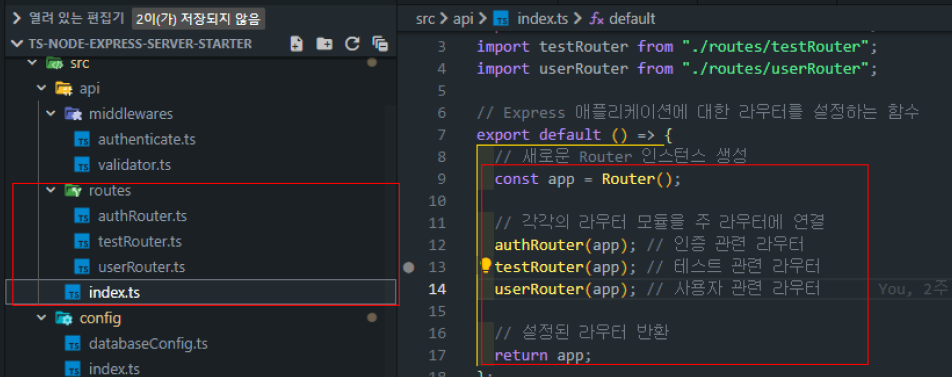Click api in the breadcrumb path
The width and height of the screenshot is (952, 377).
463,19
